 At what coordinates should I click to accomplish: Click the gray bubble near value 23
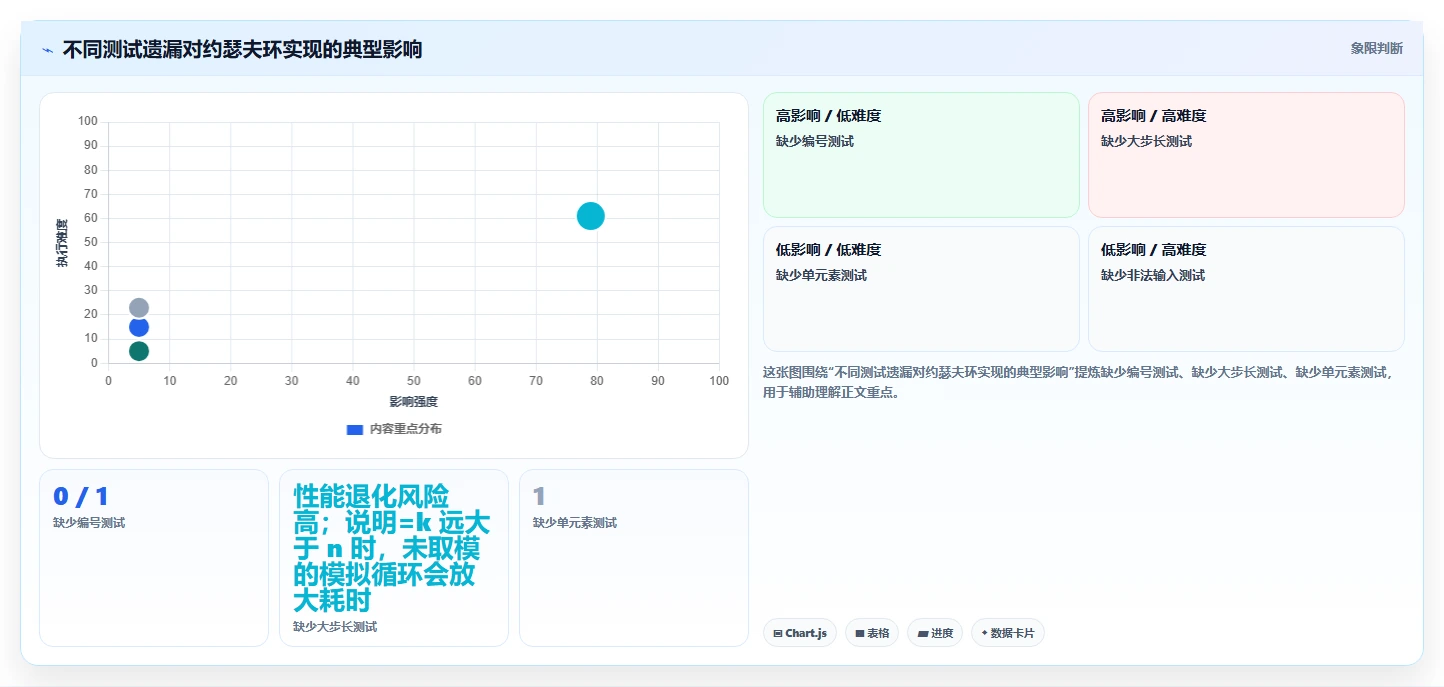139,308
